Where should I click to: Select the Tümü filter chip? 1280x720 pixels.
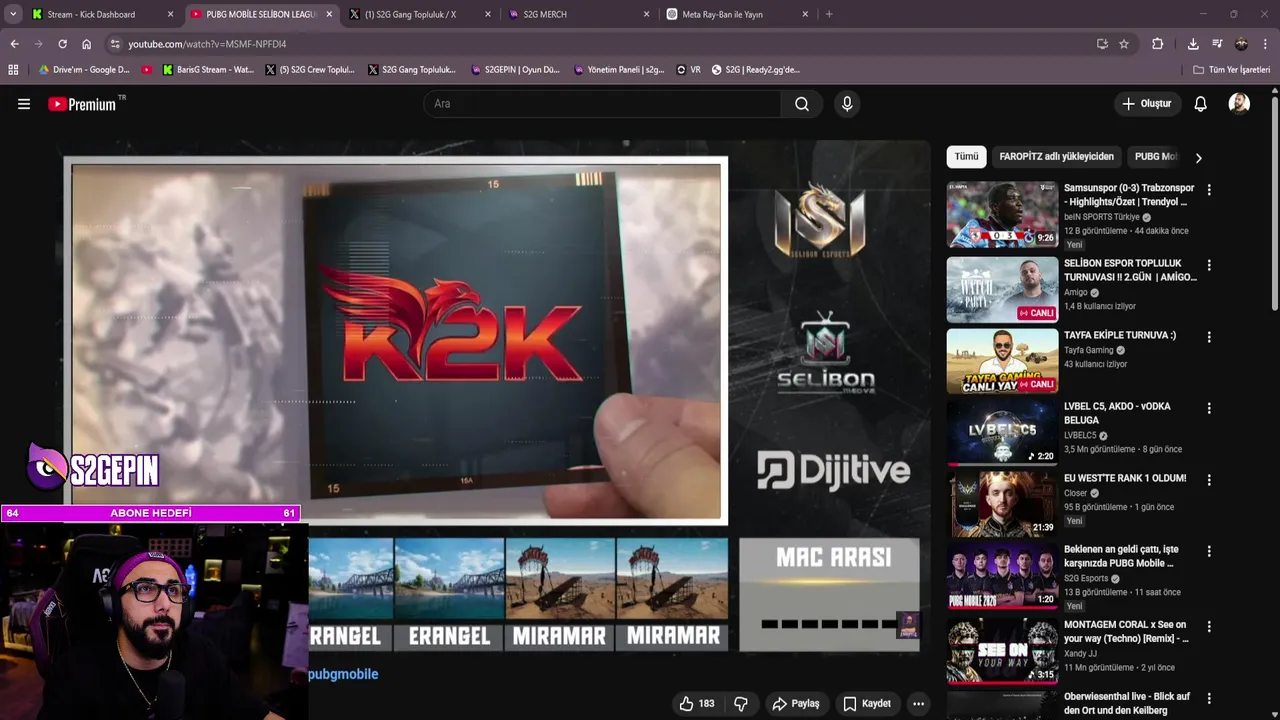tap(966, 157)
